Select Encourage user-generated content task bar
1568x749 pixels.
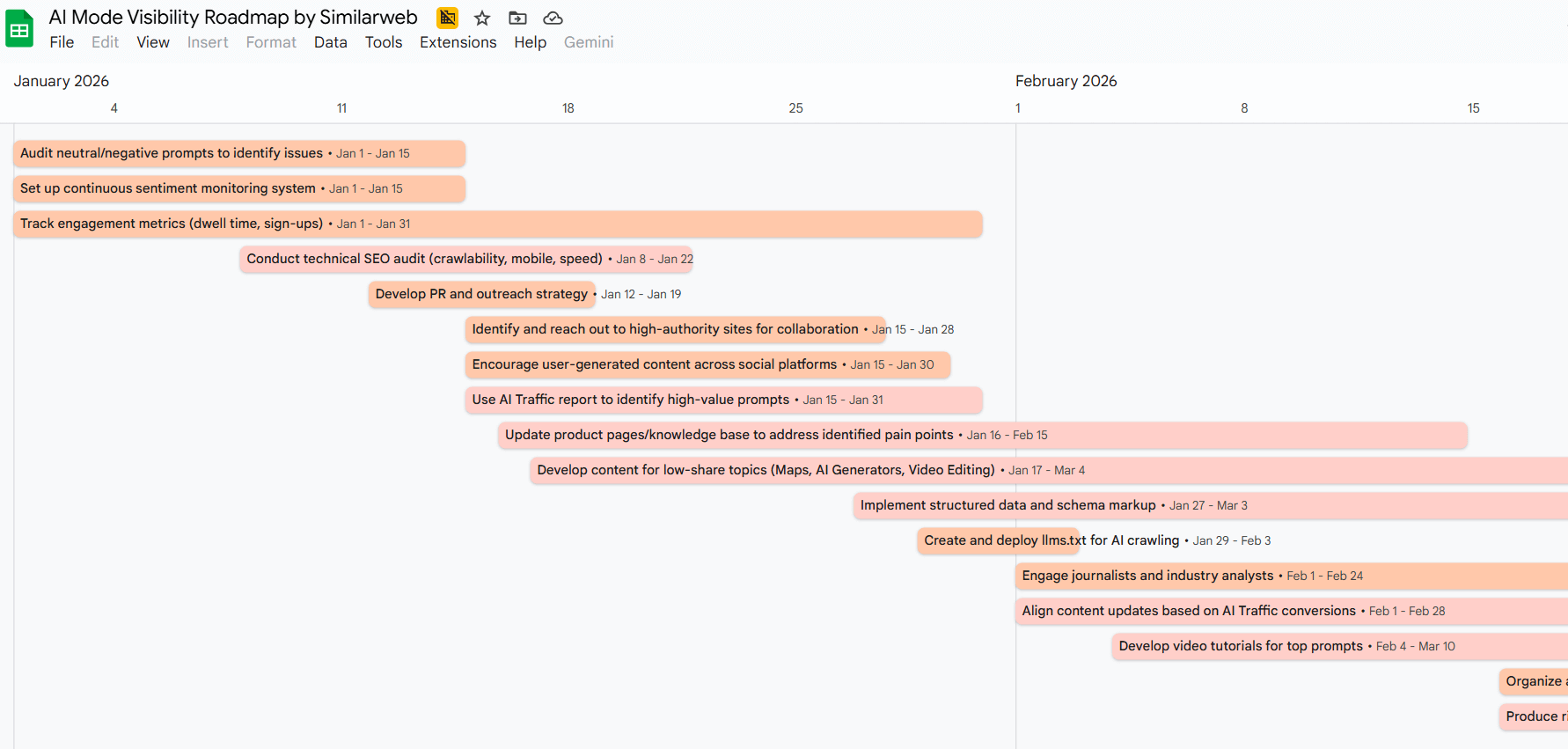click(x=707, y=364)
